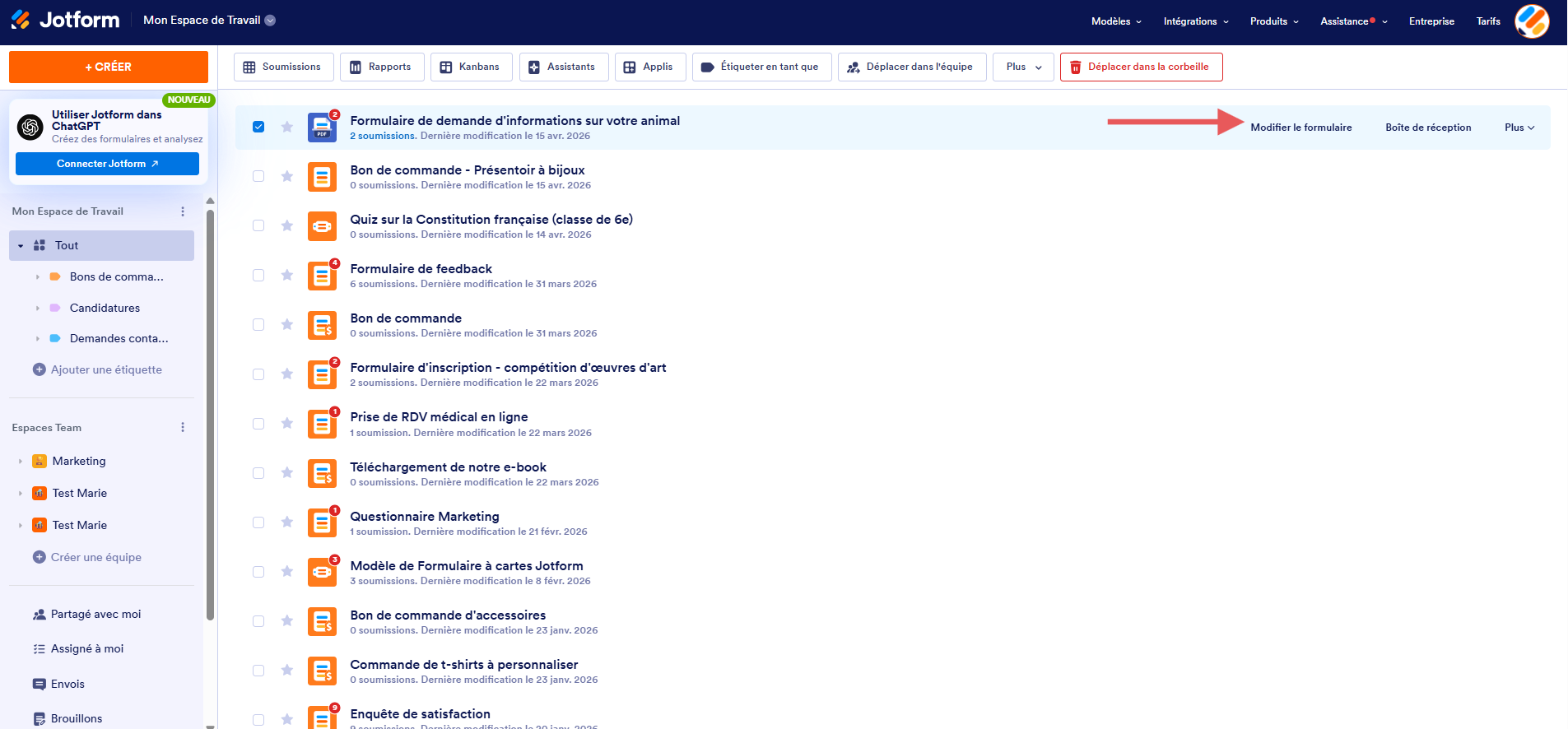Open Mon Espace de Travail options (three dots)
1568x729 pixels.
pyautogui.click(x=183, y=211)
